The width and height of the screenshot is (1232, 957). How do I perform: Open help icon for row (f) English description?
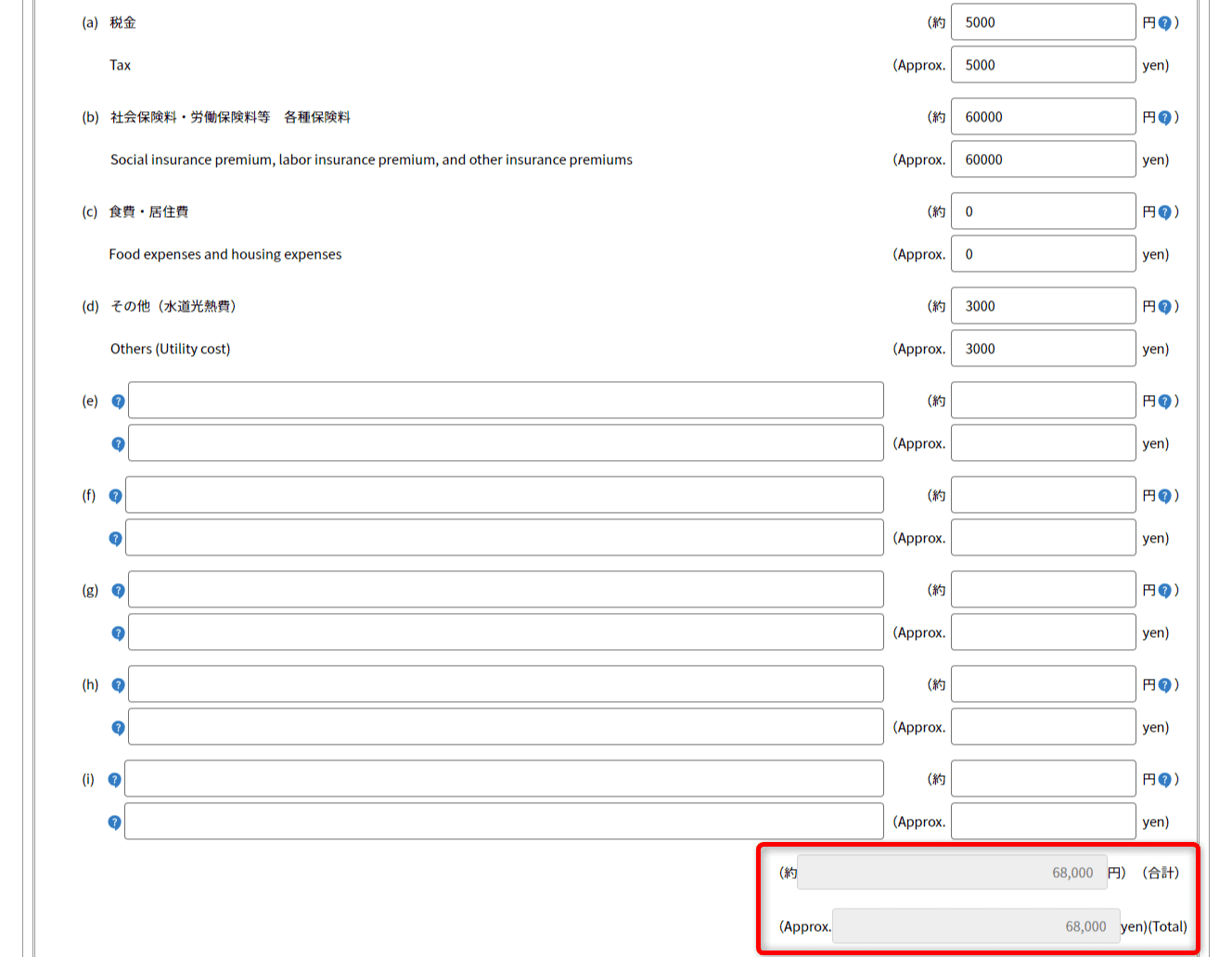click(115, 539)
